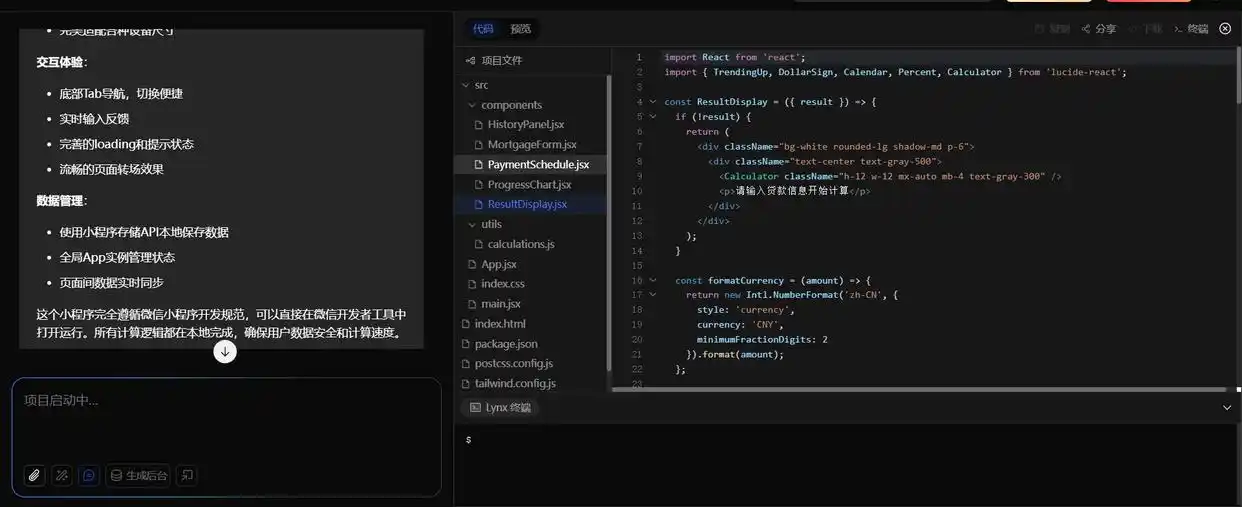Fold code at line 5 chevron
The image size is (1242, 507).
click(653, 116)
